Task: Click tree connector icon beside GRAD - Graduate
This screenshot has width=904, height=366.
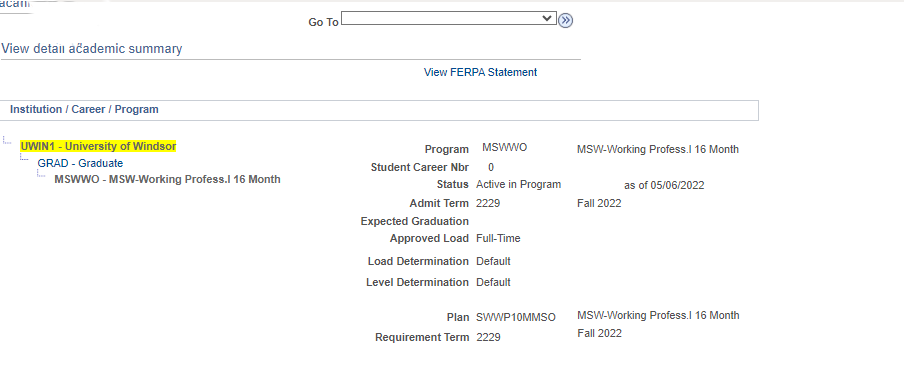Action: point(24,157)
